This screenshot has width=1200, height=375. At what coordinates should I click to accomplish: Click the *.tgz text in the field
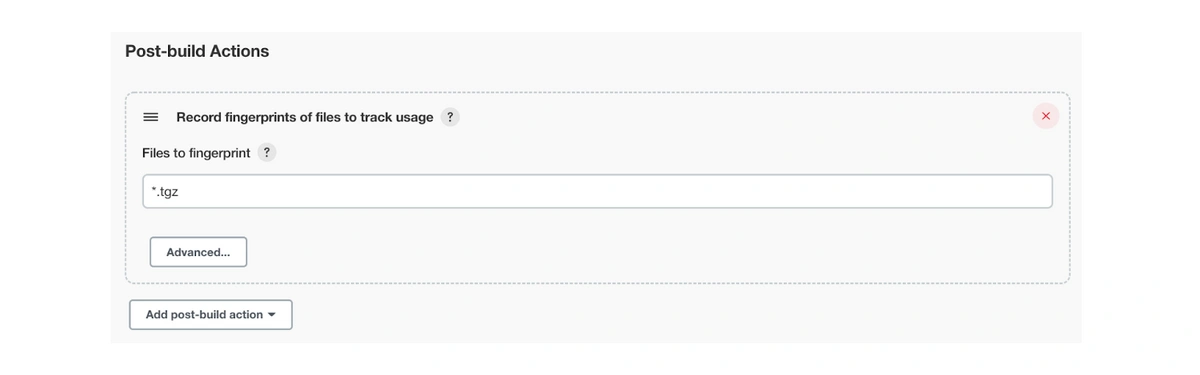[x=165, y=192]
